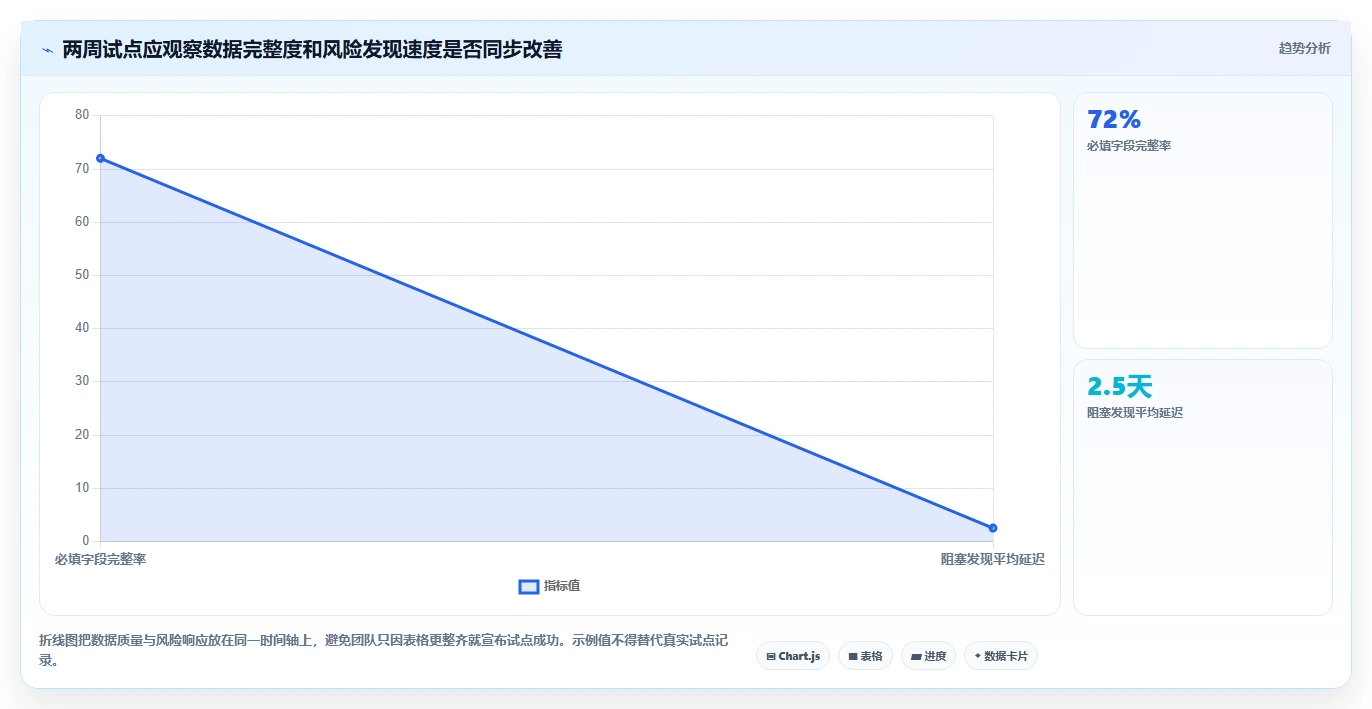Click the y-axis tick 50
Viewport: 1372px width, 709px height.
point(82,275)
